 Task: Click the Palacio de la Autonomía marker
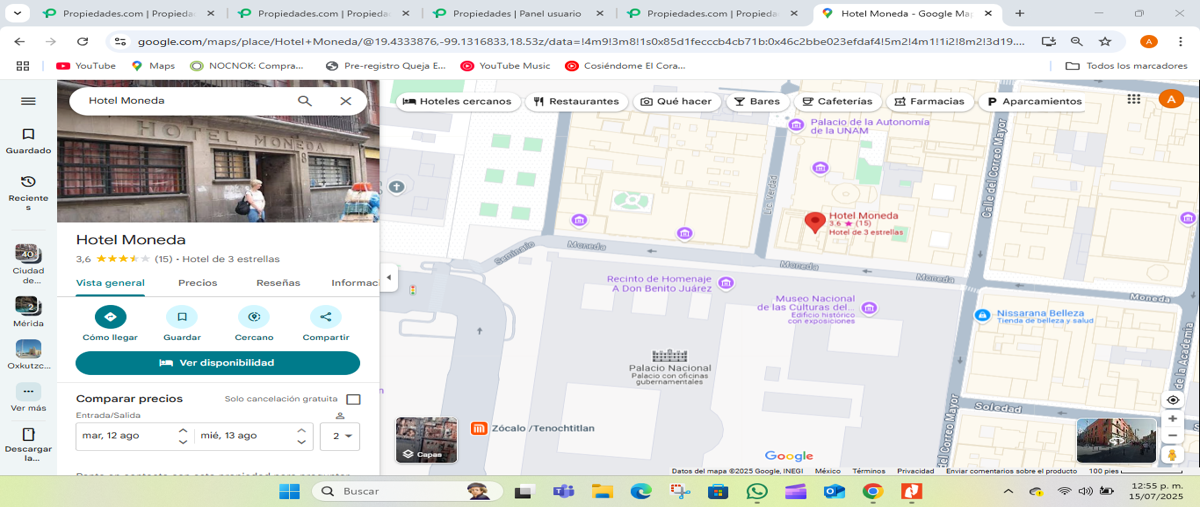tap(796, 125)
